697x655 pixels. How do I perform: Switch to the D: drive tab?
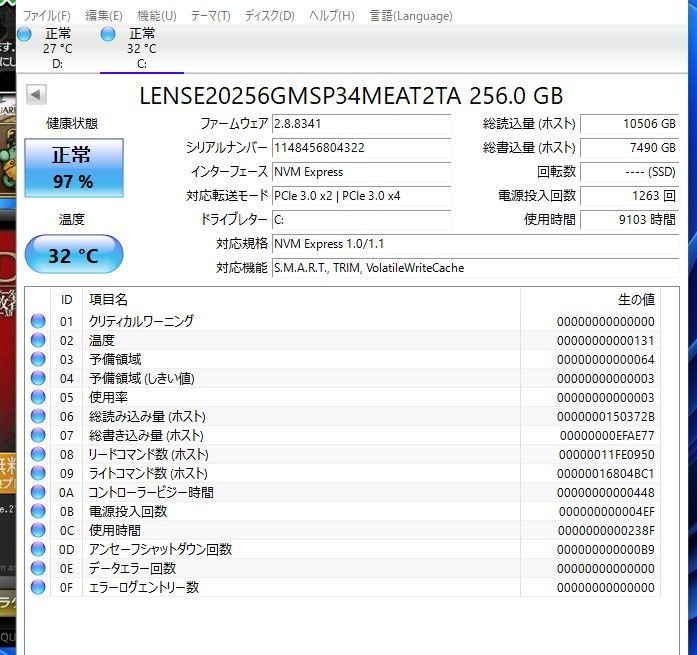point(58,48)
